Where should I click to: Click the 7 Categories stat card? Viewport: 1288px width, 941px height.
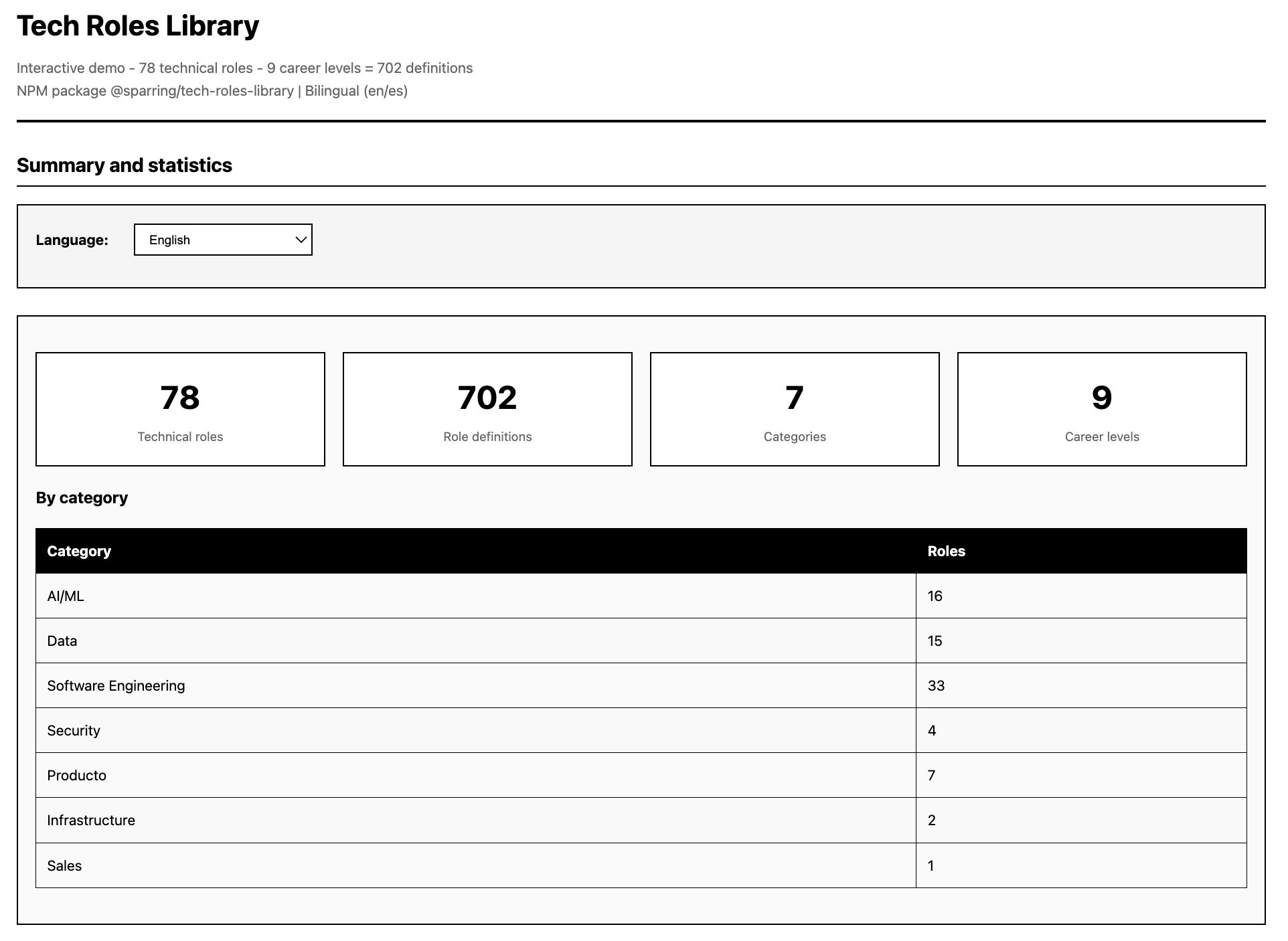pyautogui.click(x=795, y=409)
